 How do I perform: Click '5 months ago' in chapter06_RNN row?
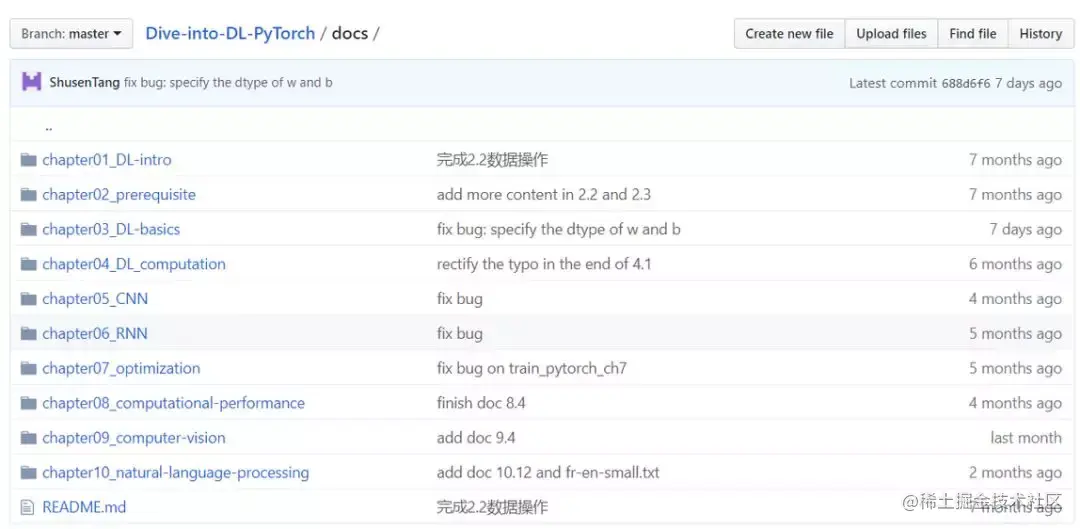tap(1015, 333)
